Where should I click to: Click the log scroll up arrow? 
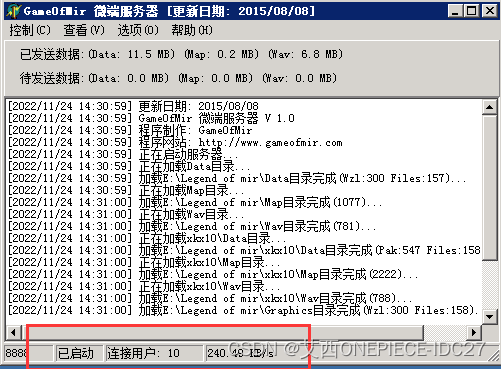pyautogui.click(x=489, y=107)
